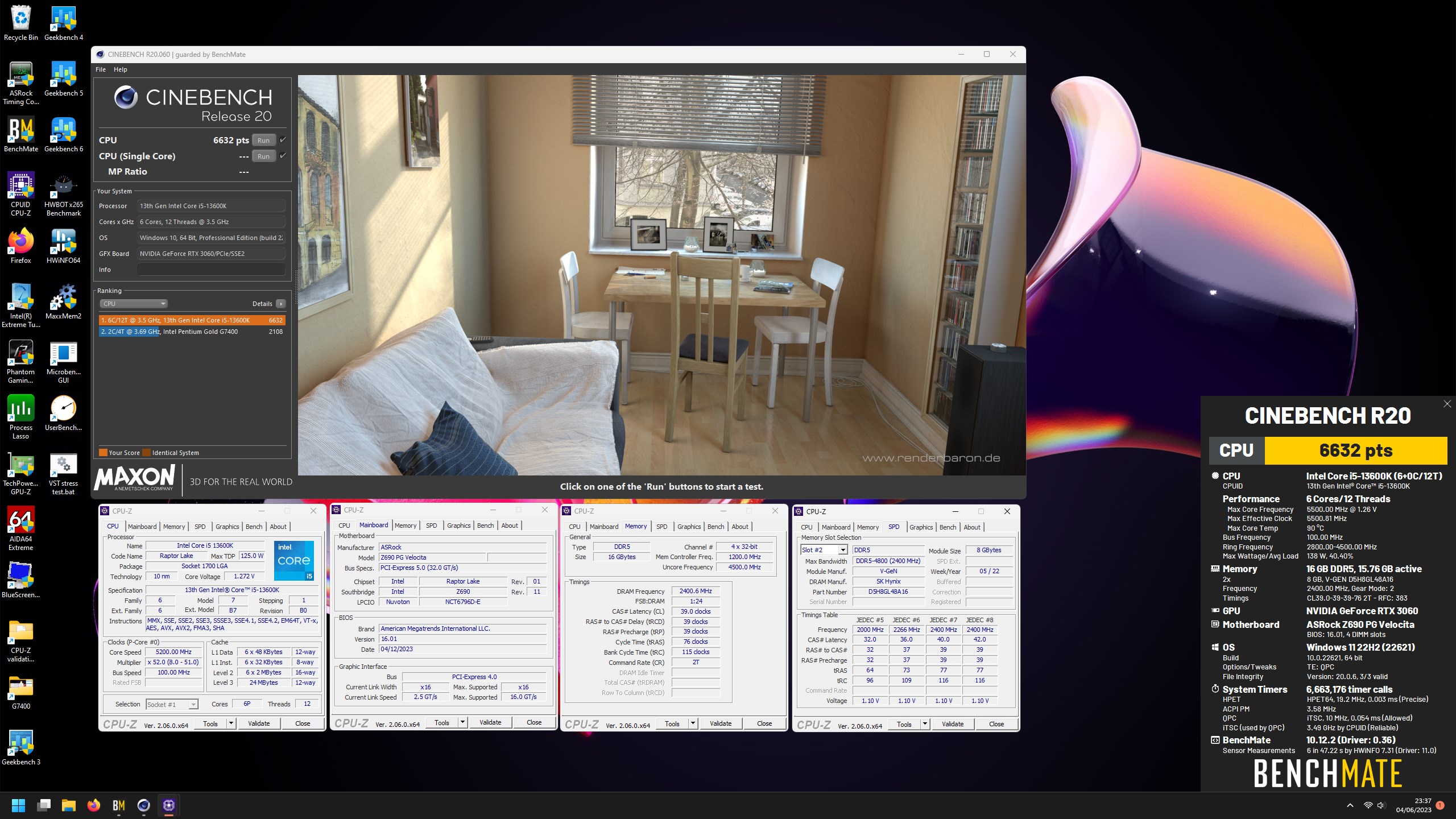Click the Windows Start button on taskbar

coord(18,805)
